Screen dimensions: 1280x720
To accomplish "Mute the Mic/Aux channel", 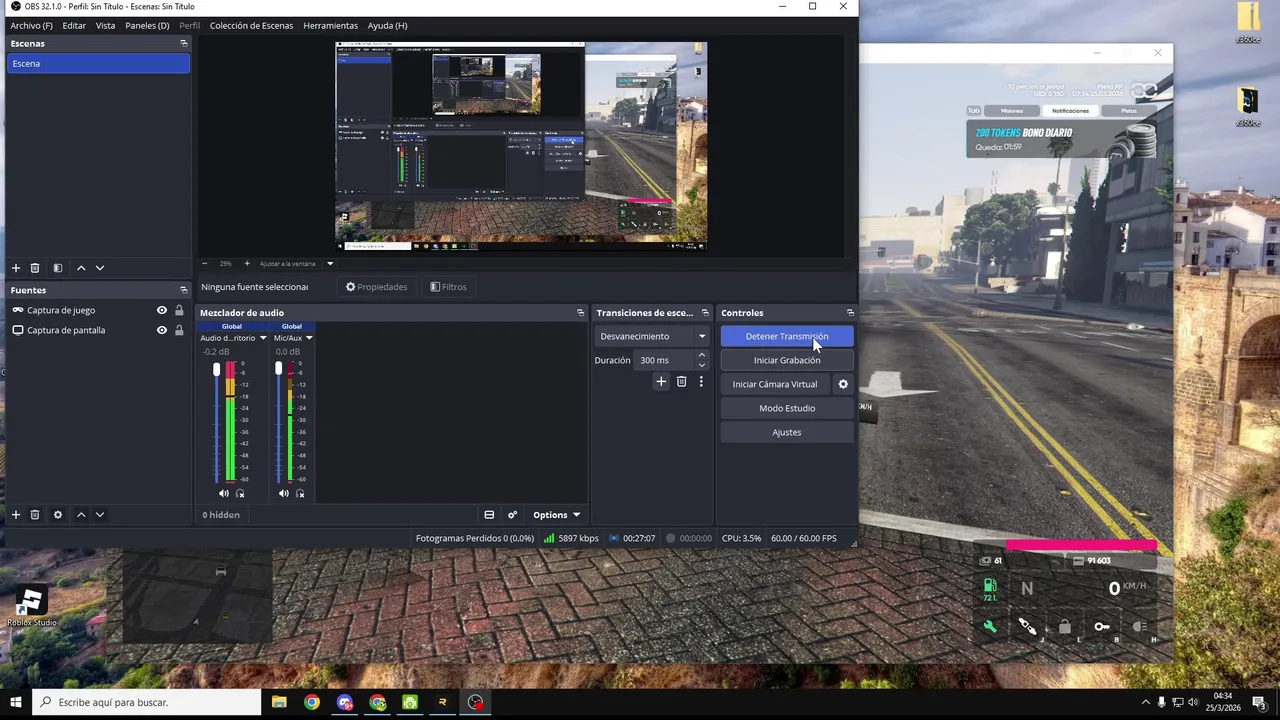I will [284, 493].
